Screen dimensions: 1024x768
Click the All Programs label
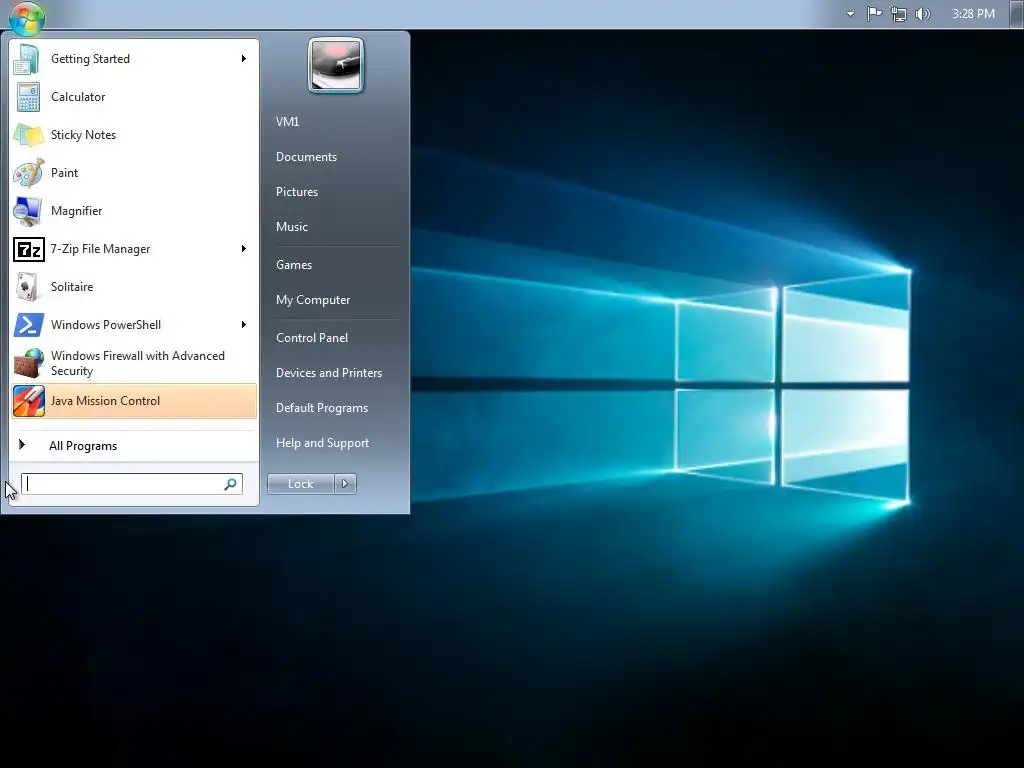point(83,446)
